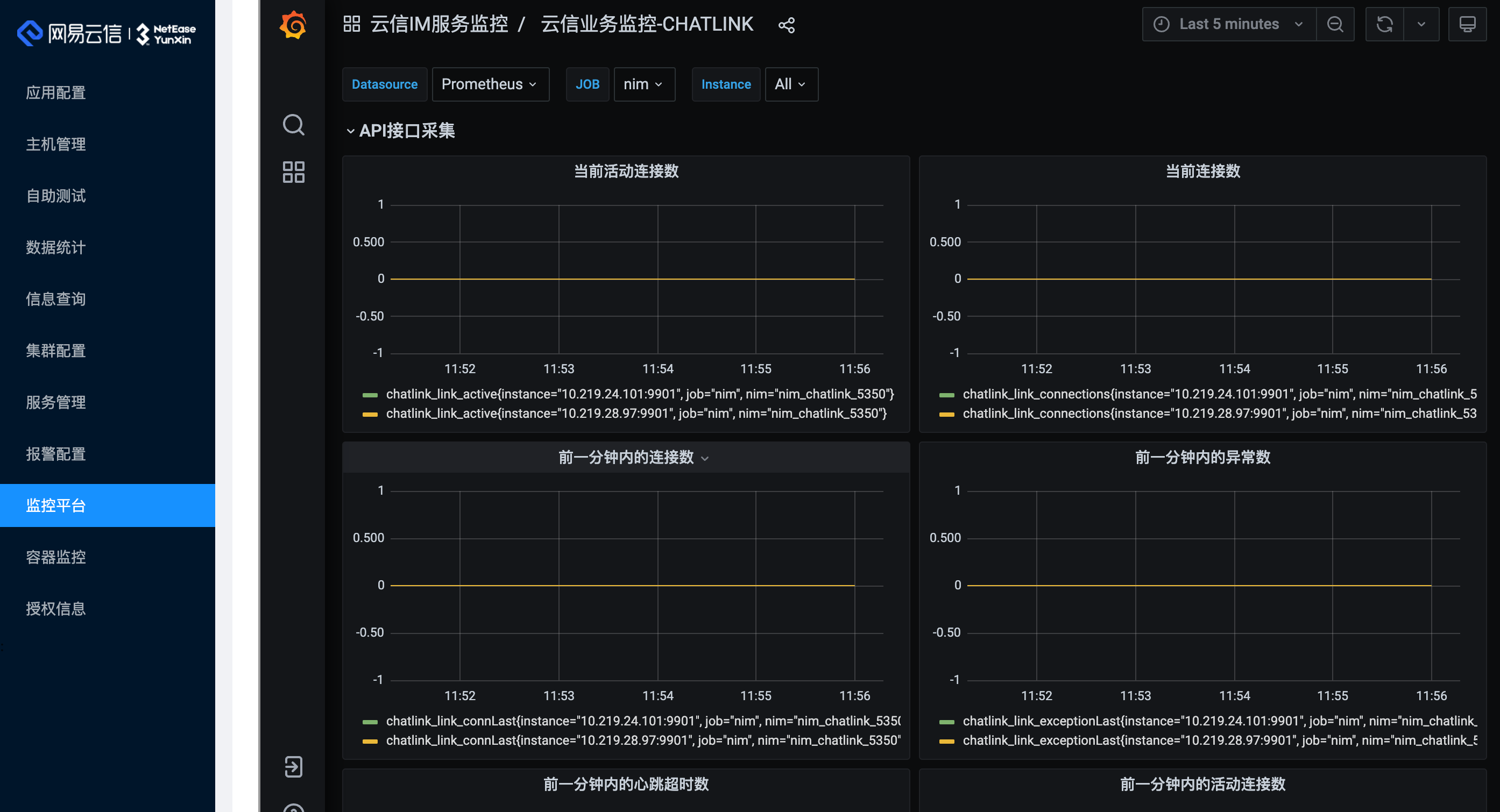
Task: Share the dashboard via the share icon
Action: pyautogui.click(x=787, y=24)
